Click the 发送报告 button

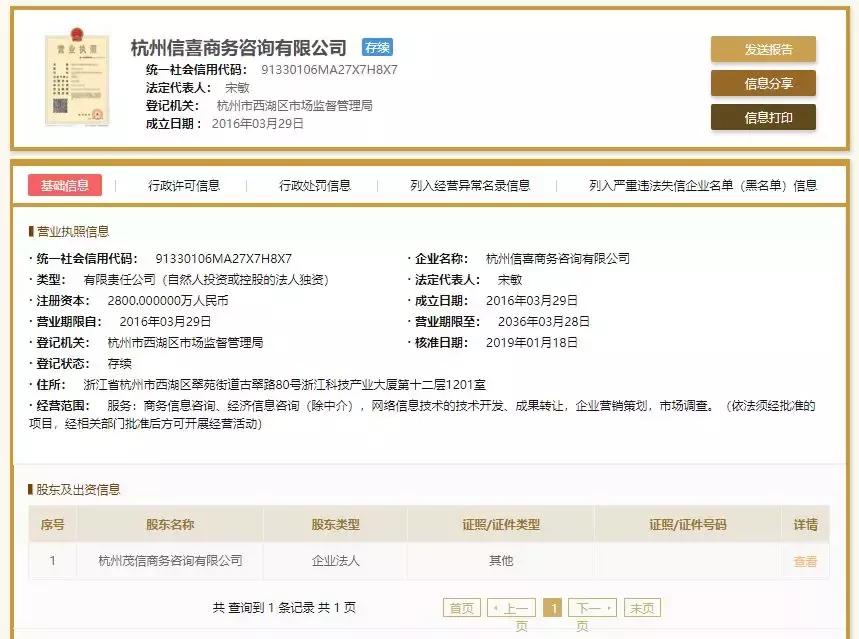(763, 48)
